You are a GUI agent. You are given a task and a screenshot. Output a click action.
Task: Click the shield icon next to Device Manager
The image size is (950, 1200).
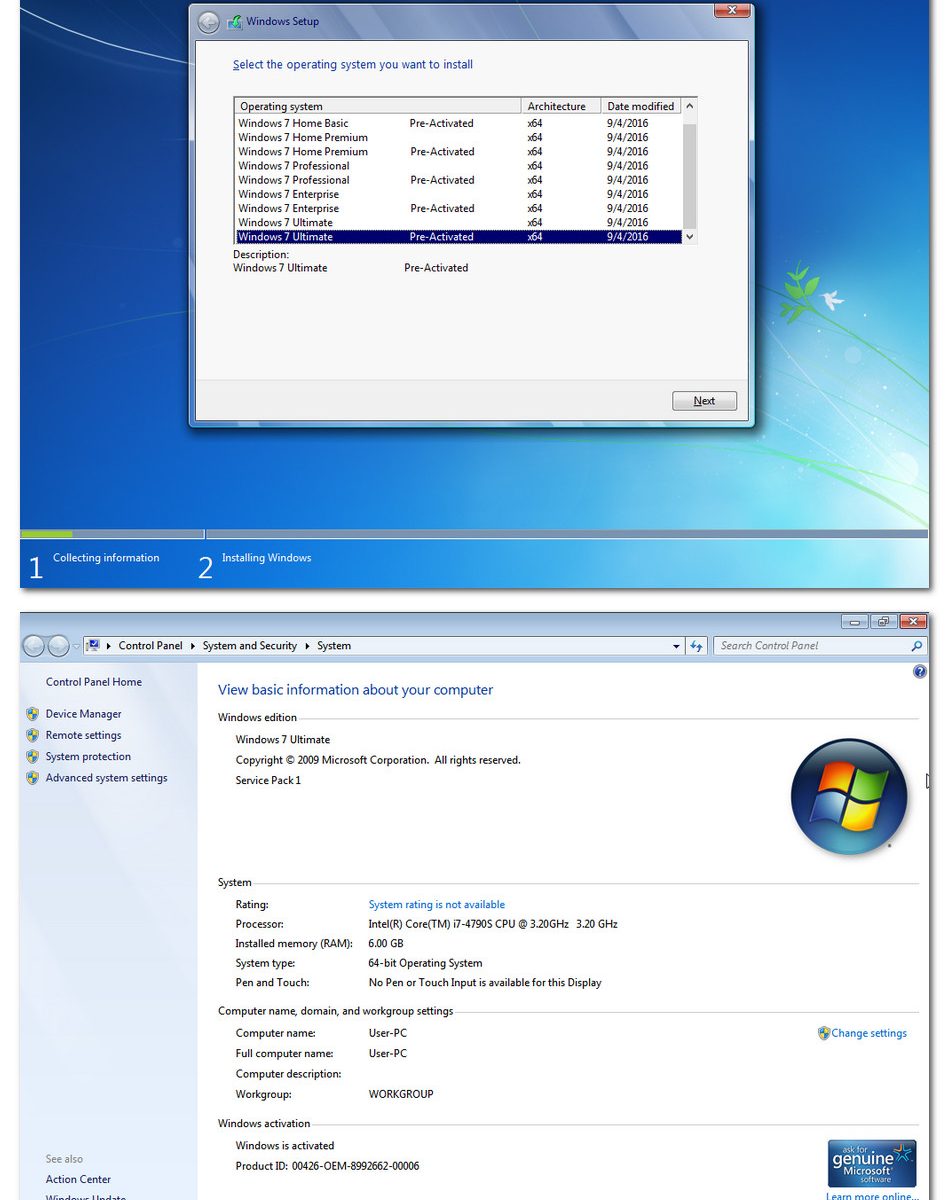33,714
